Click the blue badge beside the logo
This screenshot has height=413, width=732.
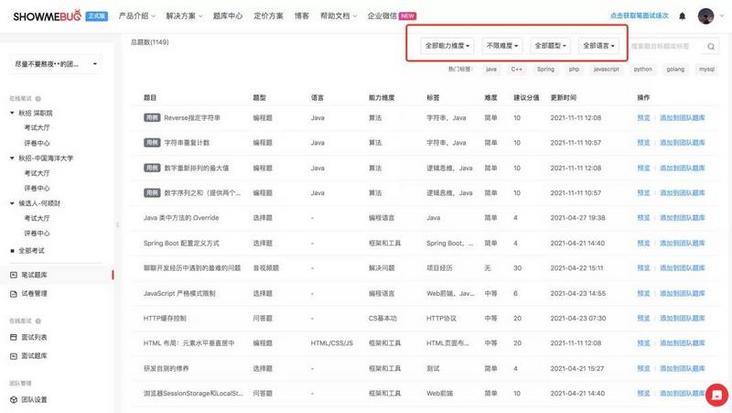tap(97, 16)
